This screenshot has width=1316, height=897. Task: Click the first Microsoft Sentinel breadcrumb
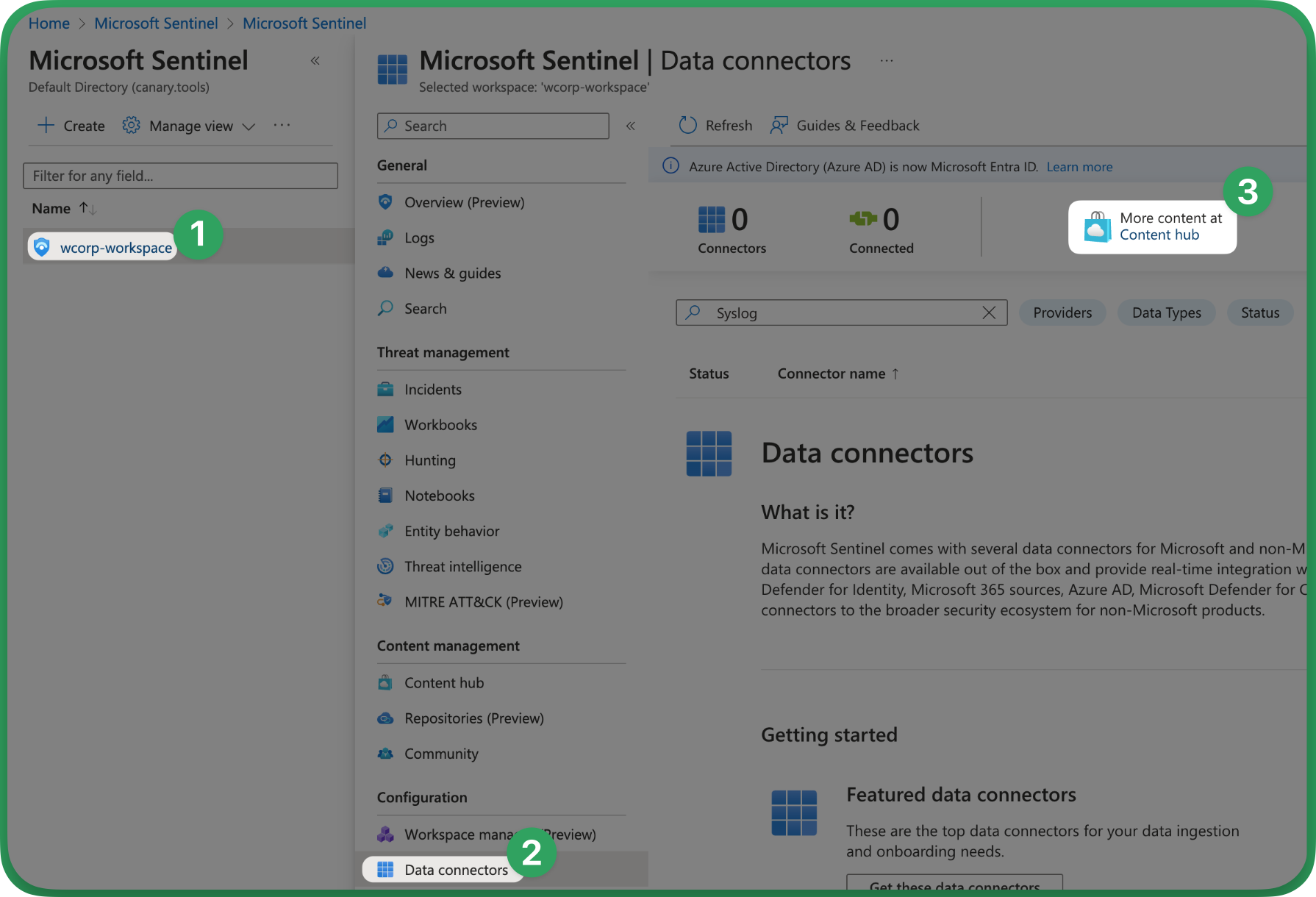pos(156,23)
